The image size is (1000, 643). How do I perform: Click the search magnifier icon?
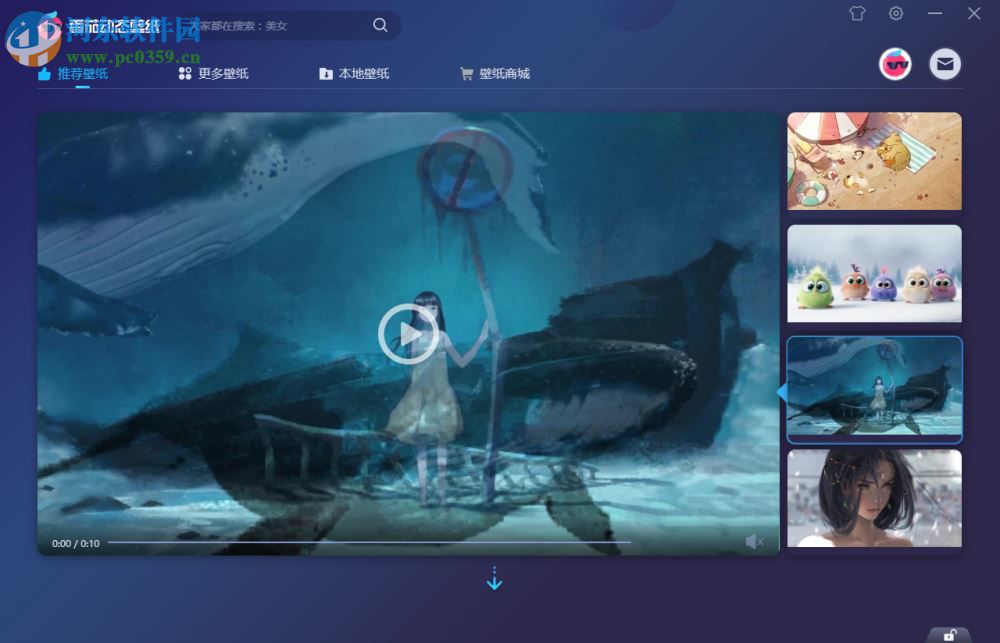pos(380,25)
